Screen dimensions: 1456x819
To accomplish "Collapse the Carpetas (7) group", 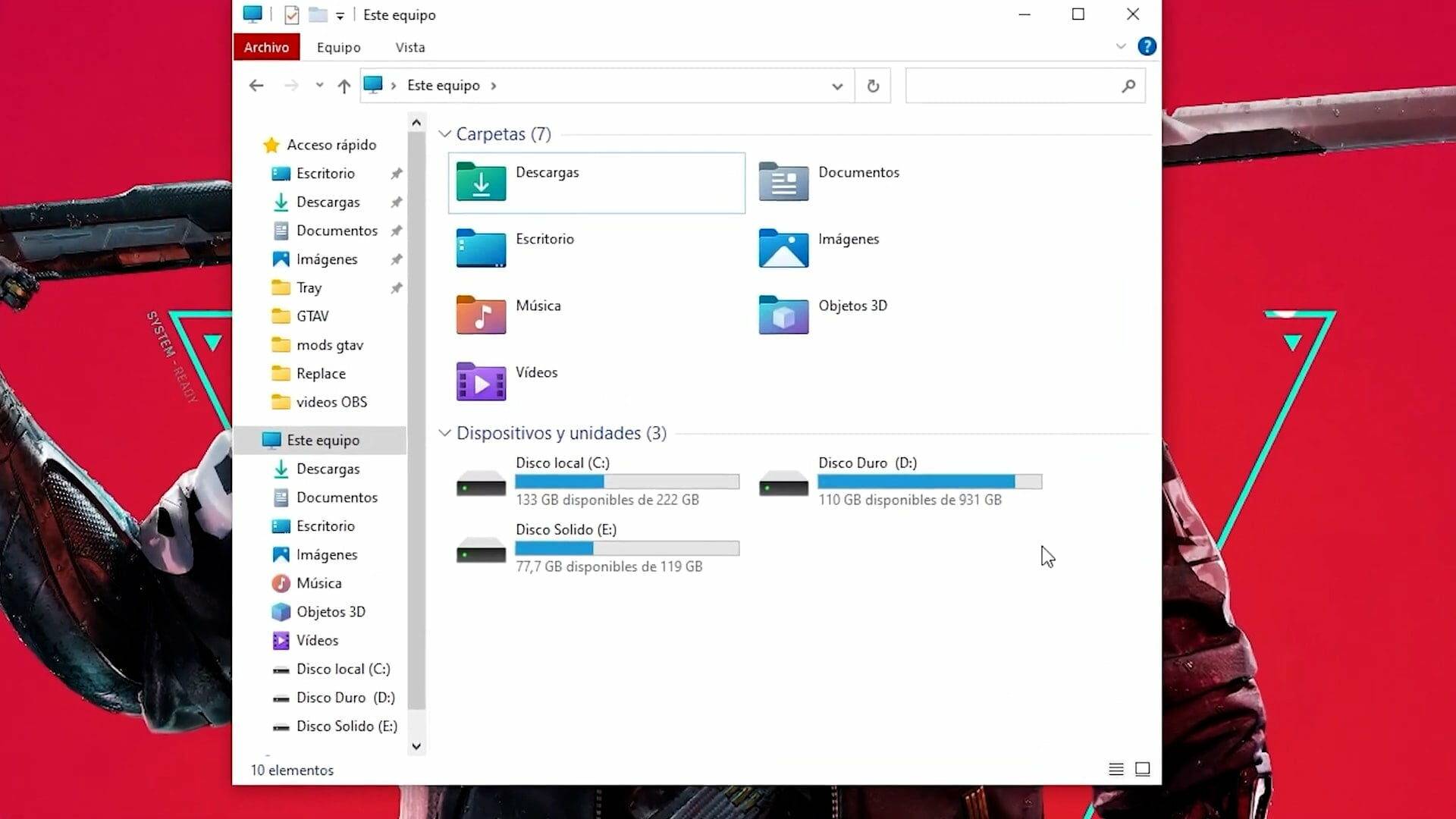I will (445, 134).
